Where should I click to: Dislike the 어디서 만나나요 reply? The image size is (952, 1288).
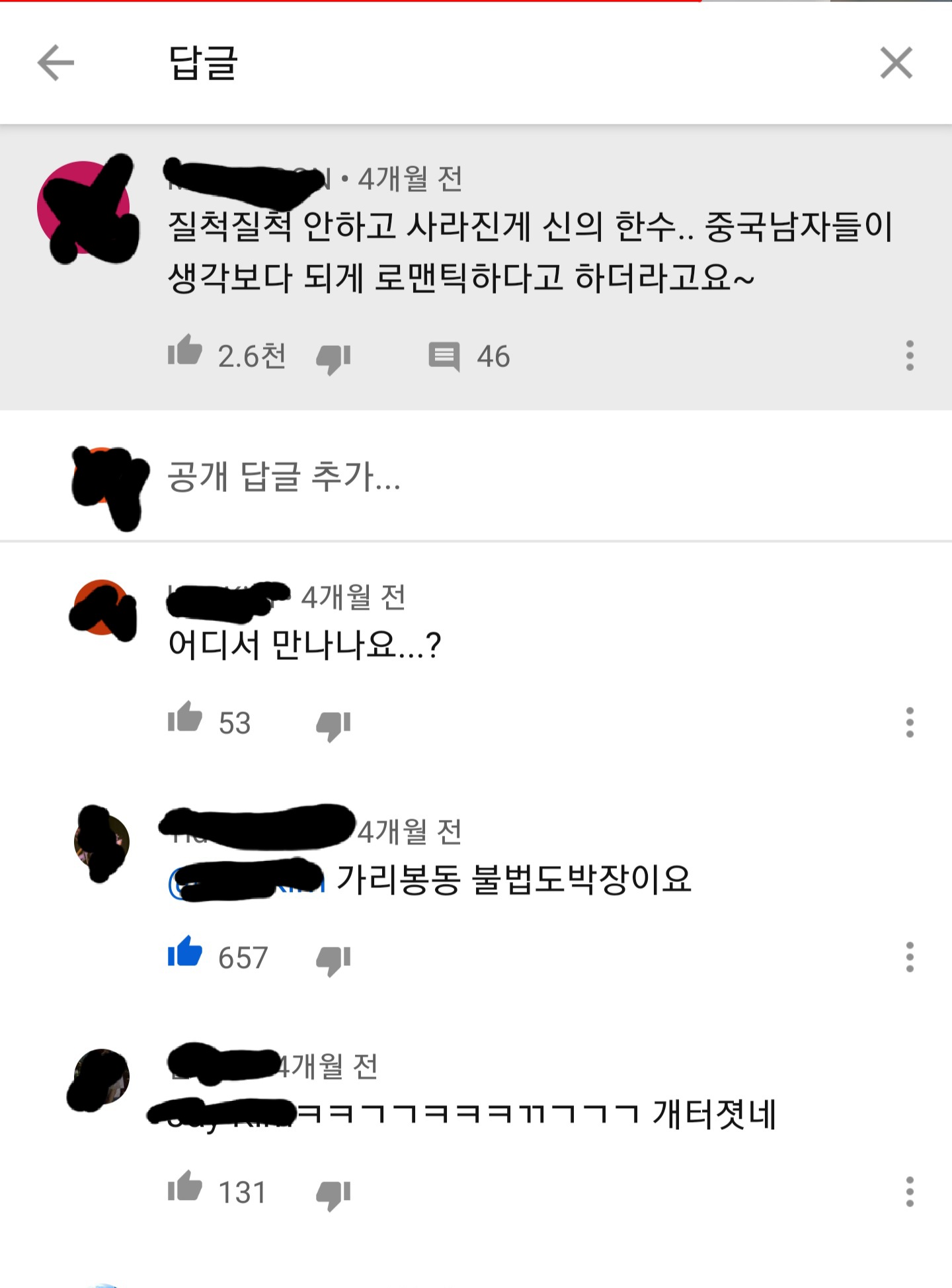(x=333, y=726)
